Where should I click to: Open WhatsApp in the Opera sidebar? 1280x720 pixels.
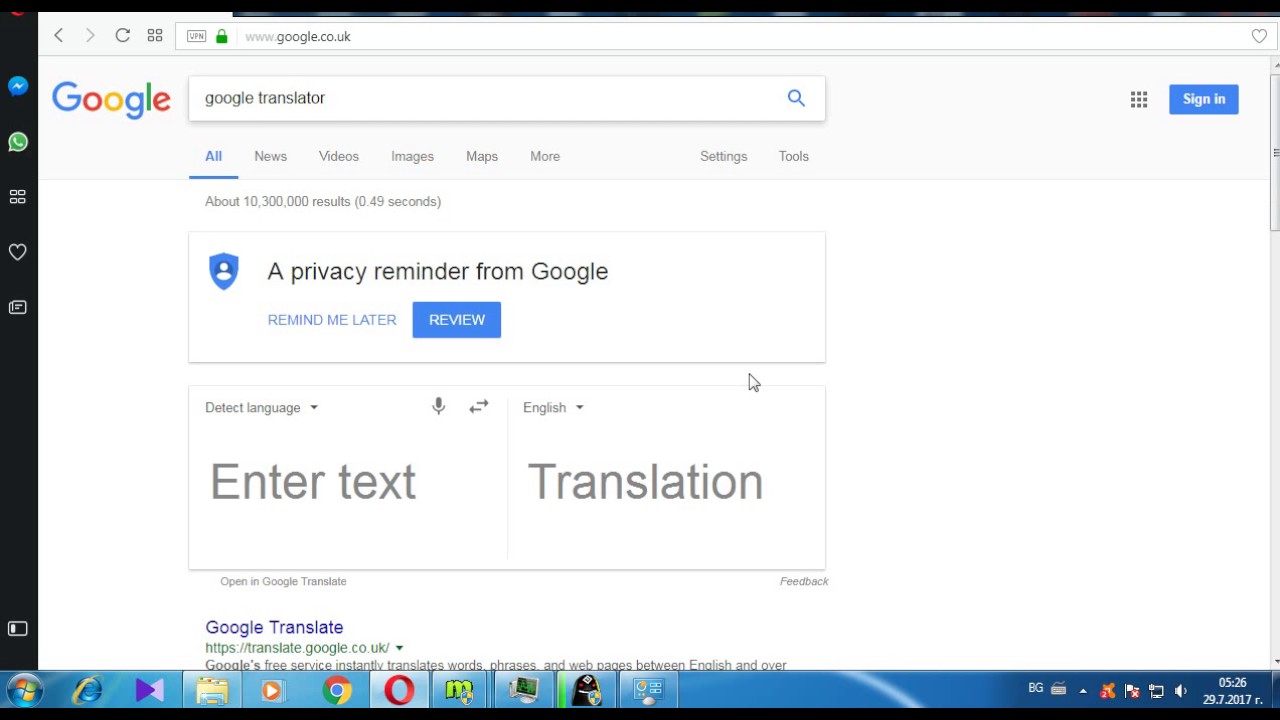tap(18, 142)
